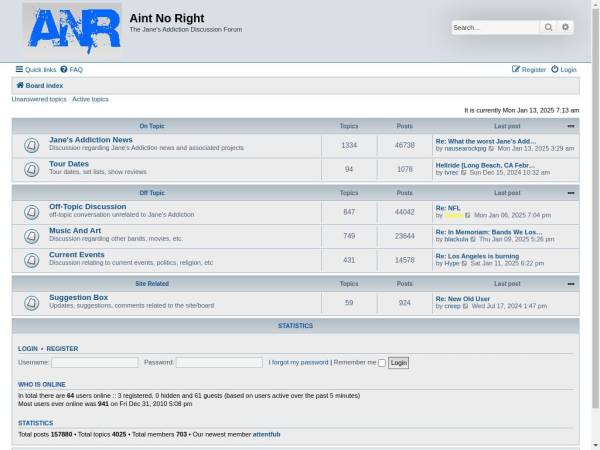Open advanced search gear icon

point(566,28)
